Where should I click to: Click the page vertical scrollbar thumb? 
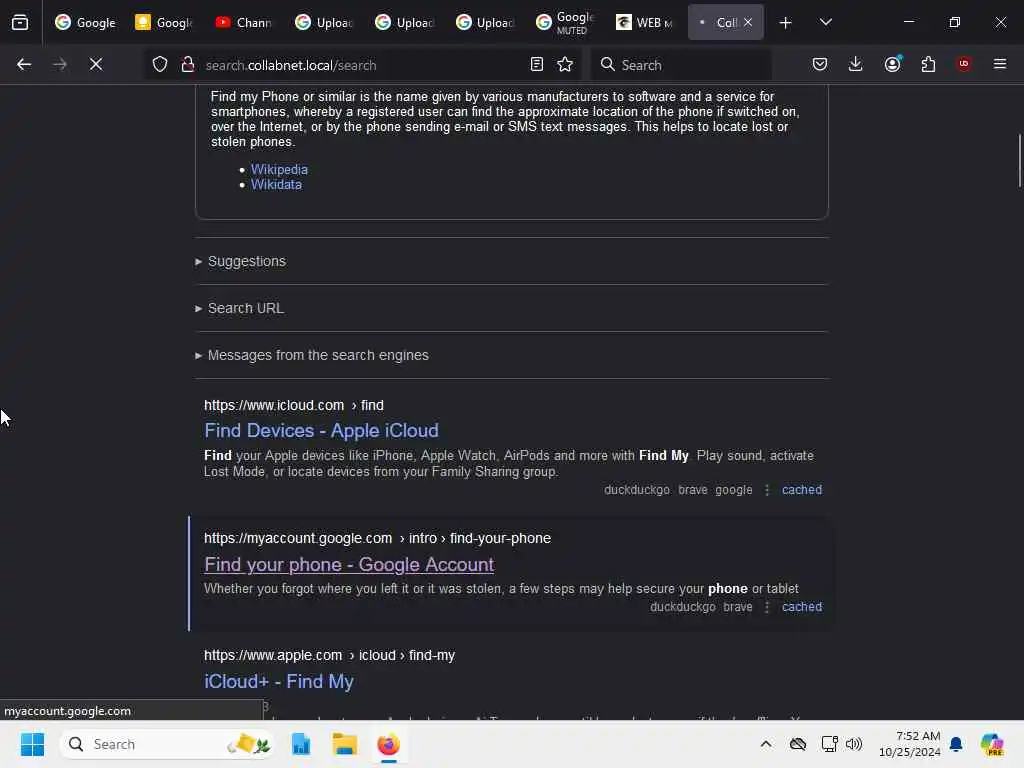tap(1019, 161)
